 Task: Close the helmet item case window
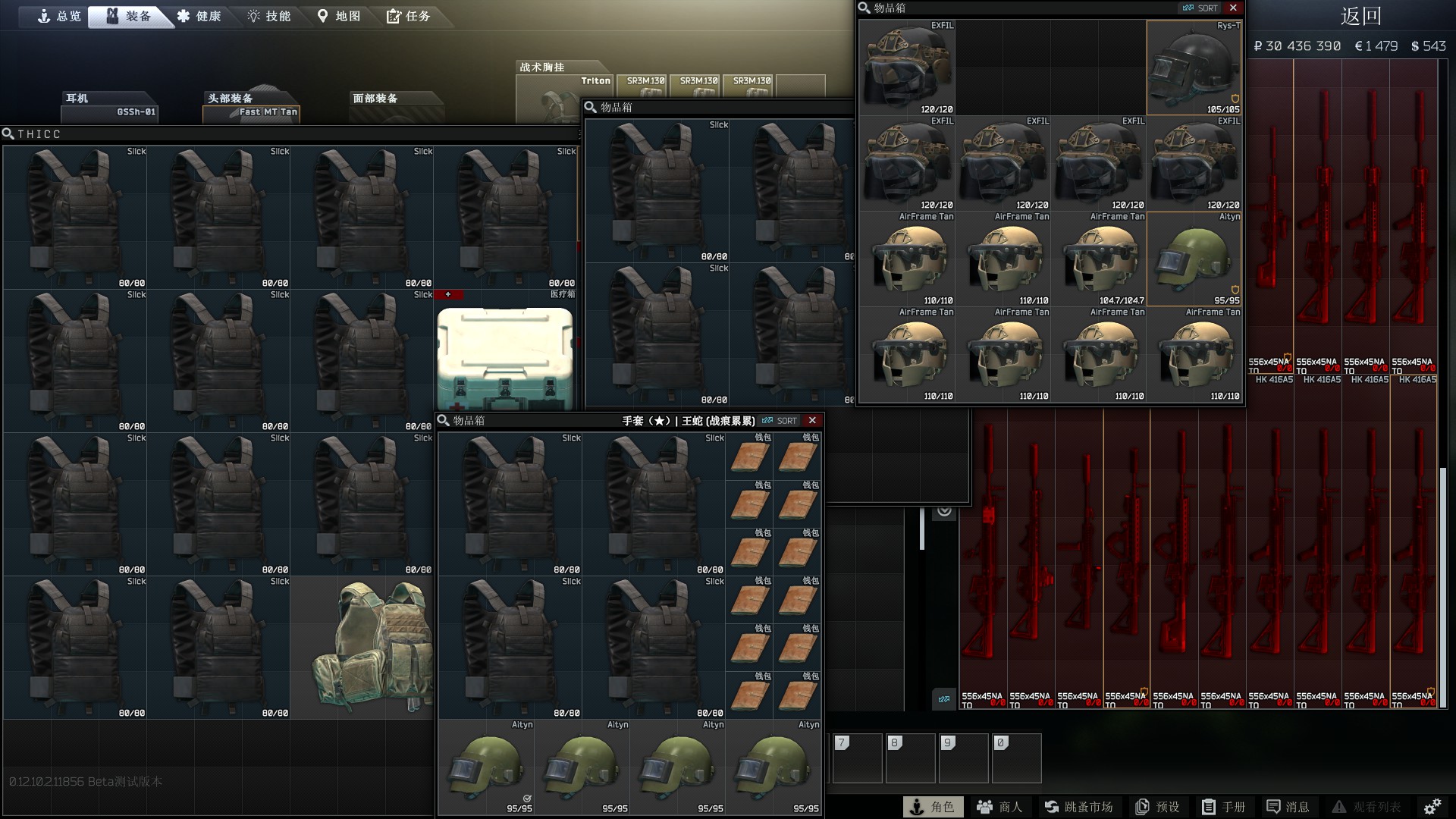[1233, 8]
